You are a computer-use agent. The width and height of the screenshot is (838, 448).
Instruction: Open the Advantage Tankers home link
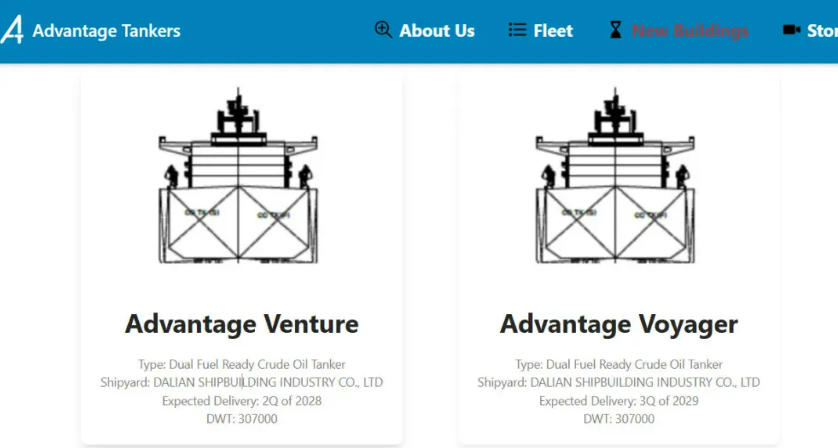(x=106, y=31)
